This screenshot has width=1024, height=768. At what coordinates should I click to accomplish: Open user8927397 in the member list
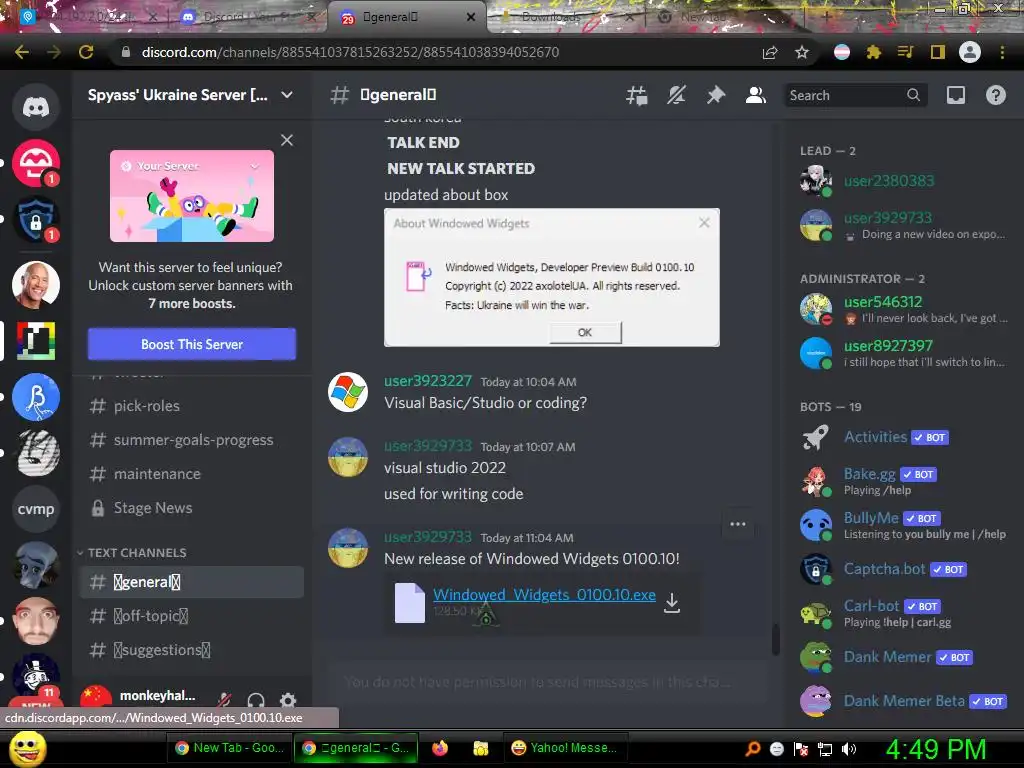(x=904, y=353)
